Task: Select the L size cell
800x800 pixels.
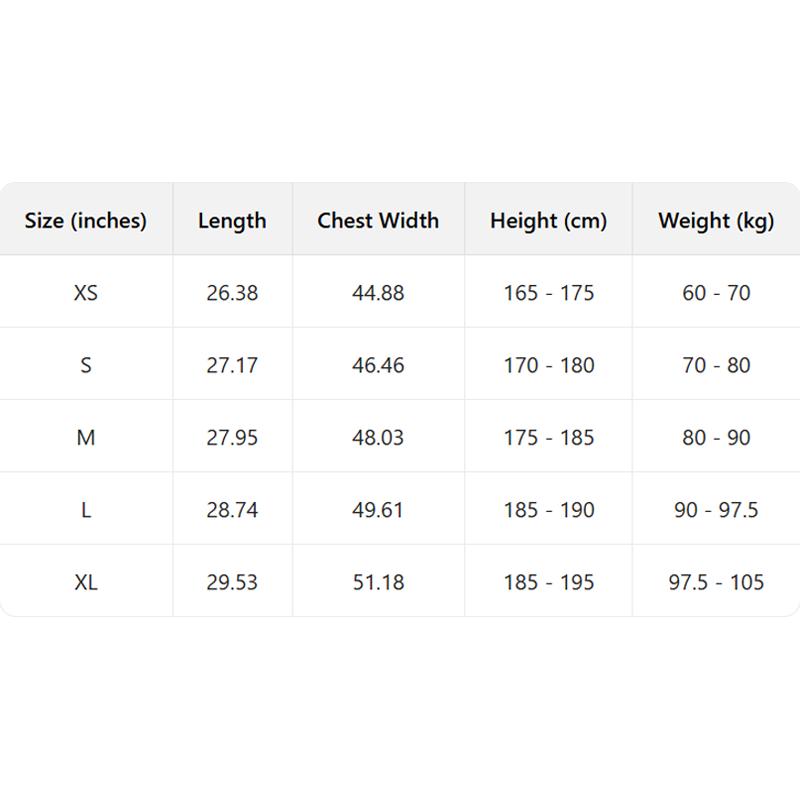Action: click(x=86, y=510)
